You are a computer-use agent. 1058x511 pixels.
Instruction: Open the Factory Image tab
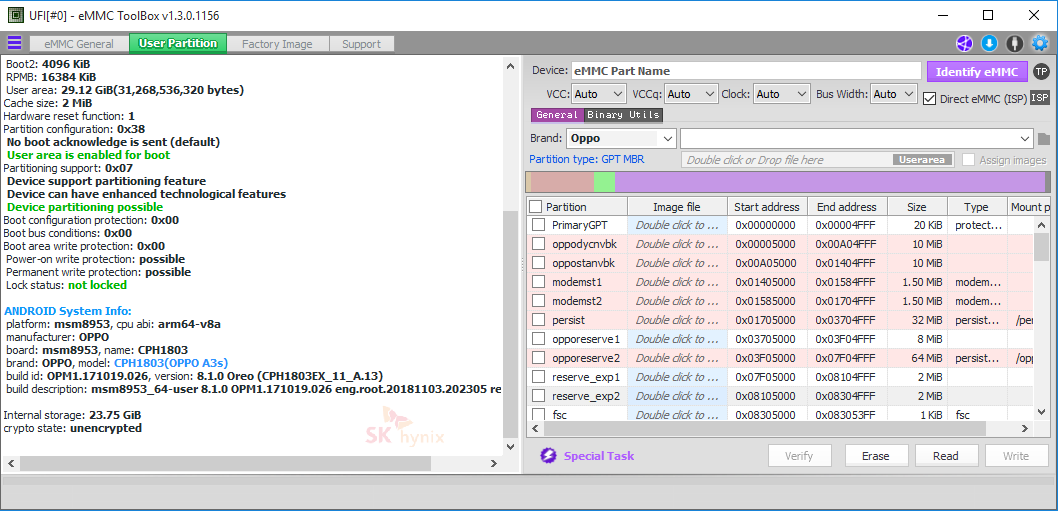pos(277,44)
